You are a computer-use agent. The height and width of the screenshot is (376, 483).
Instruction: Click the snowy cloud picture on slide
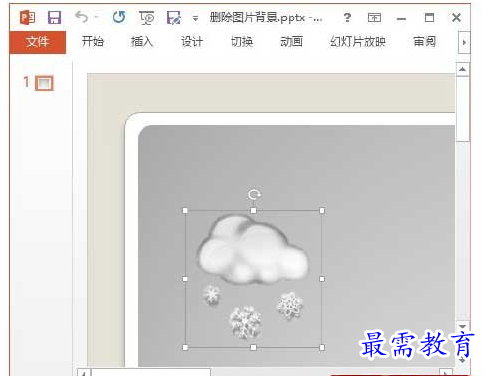pyautogui.click(x=253, y=279)
